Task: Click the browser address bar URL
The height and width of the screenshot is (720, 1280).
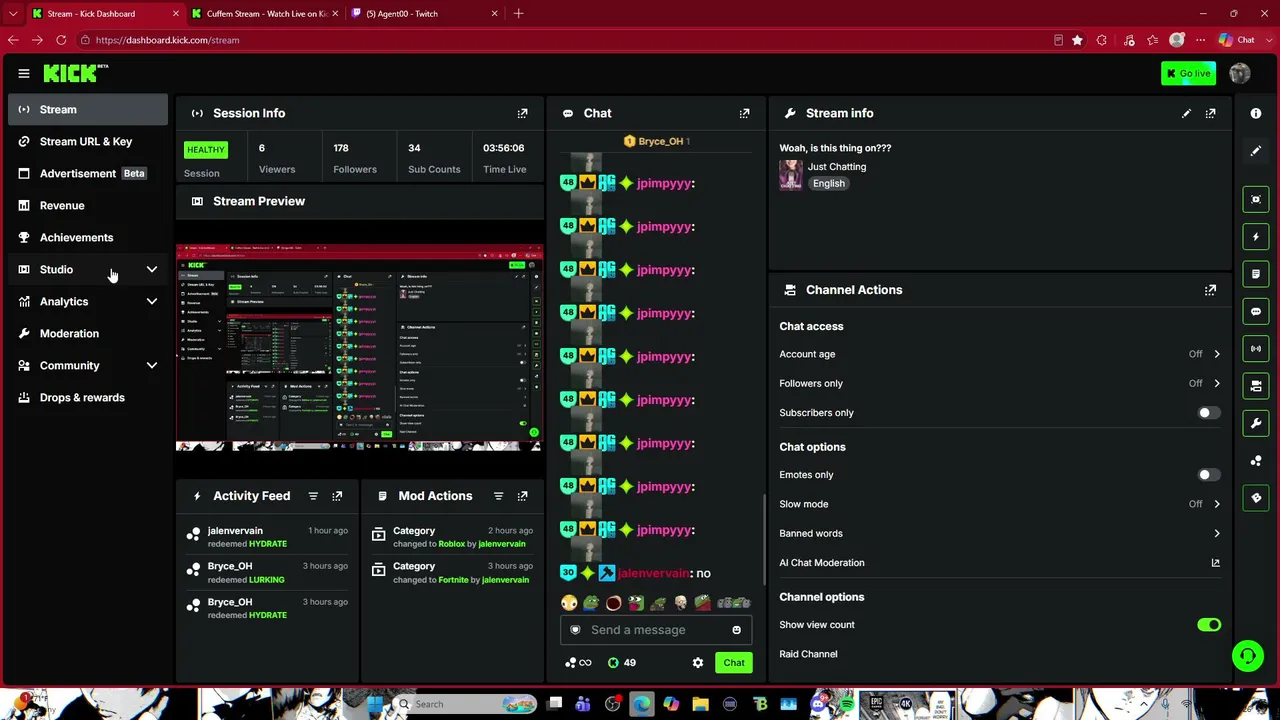Action: coord(167,40)
